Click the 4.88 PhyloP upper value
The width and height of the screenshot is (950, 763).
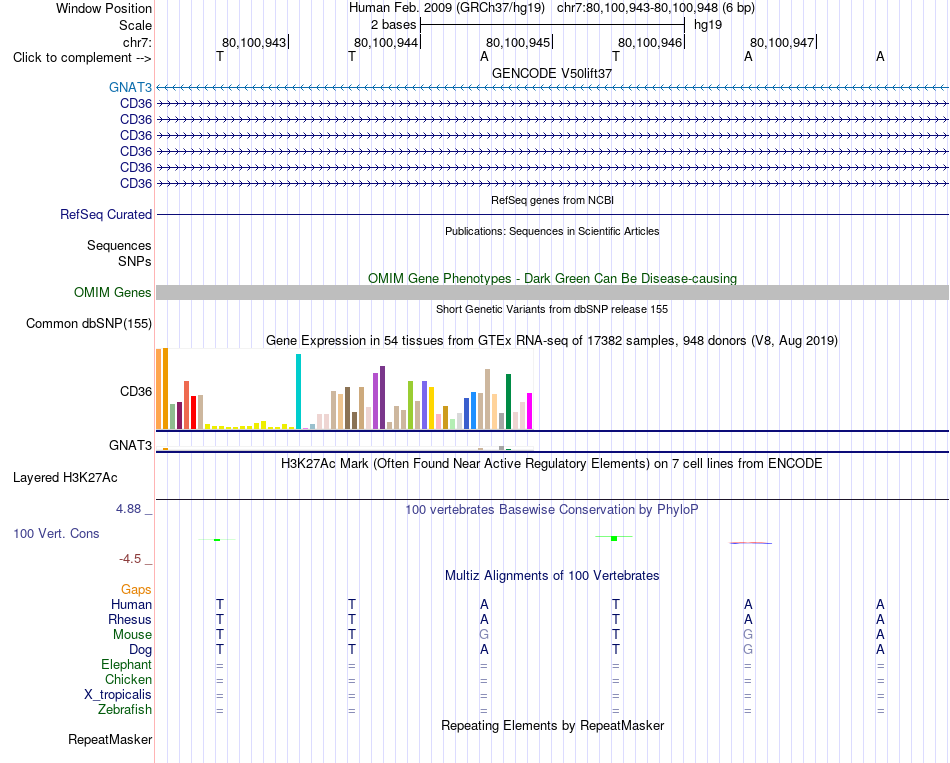(x=128, y=509)
